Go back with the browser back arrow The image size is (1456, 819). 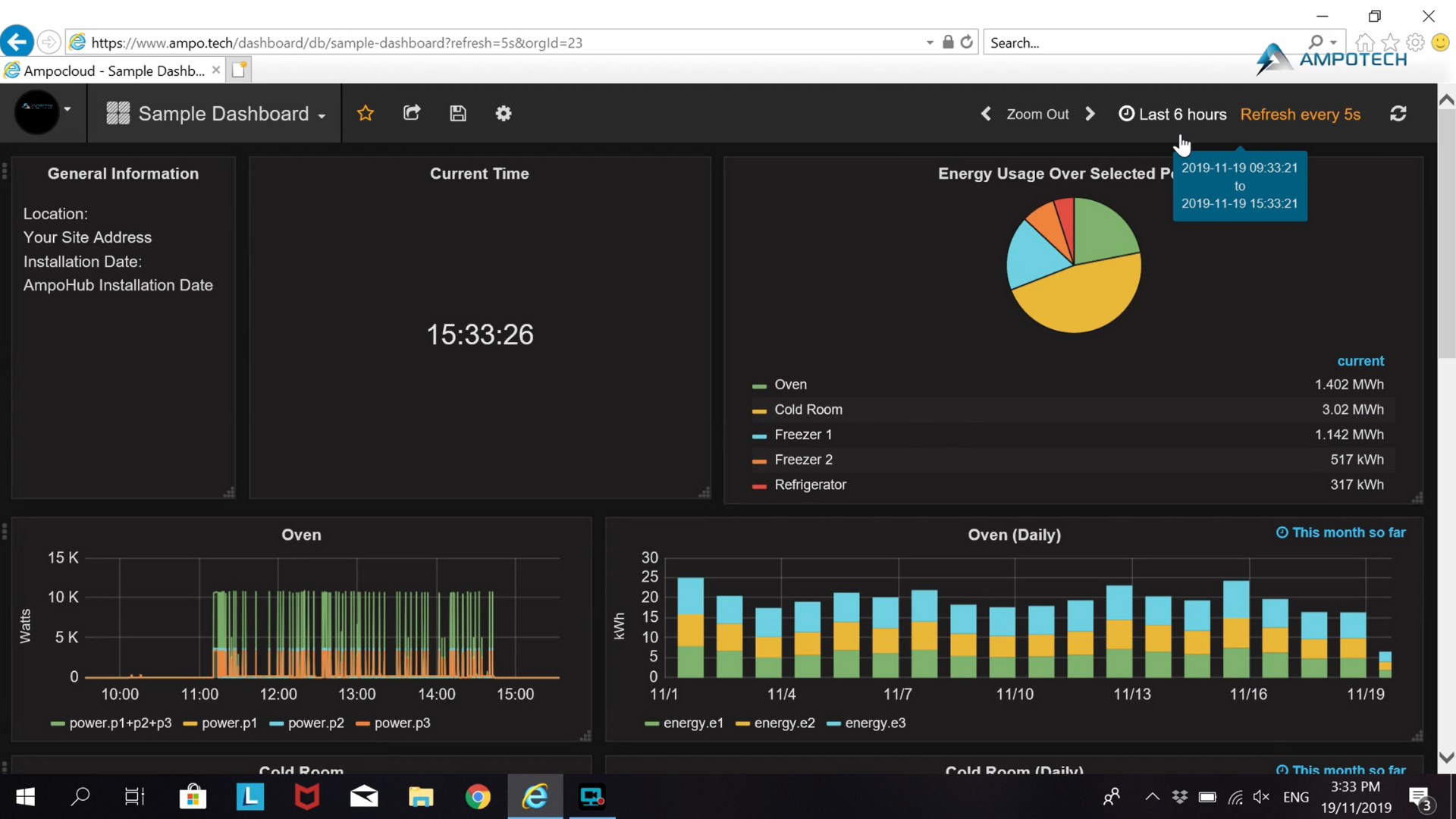[17, 42]
